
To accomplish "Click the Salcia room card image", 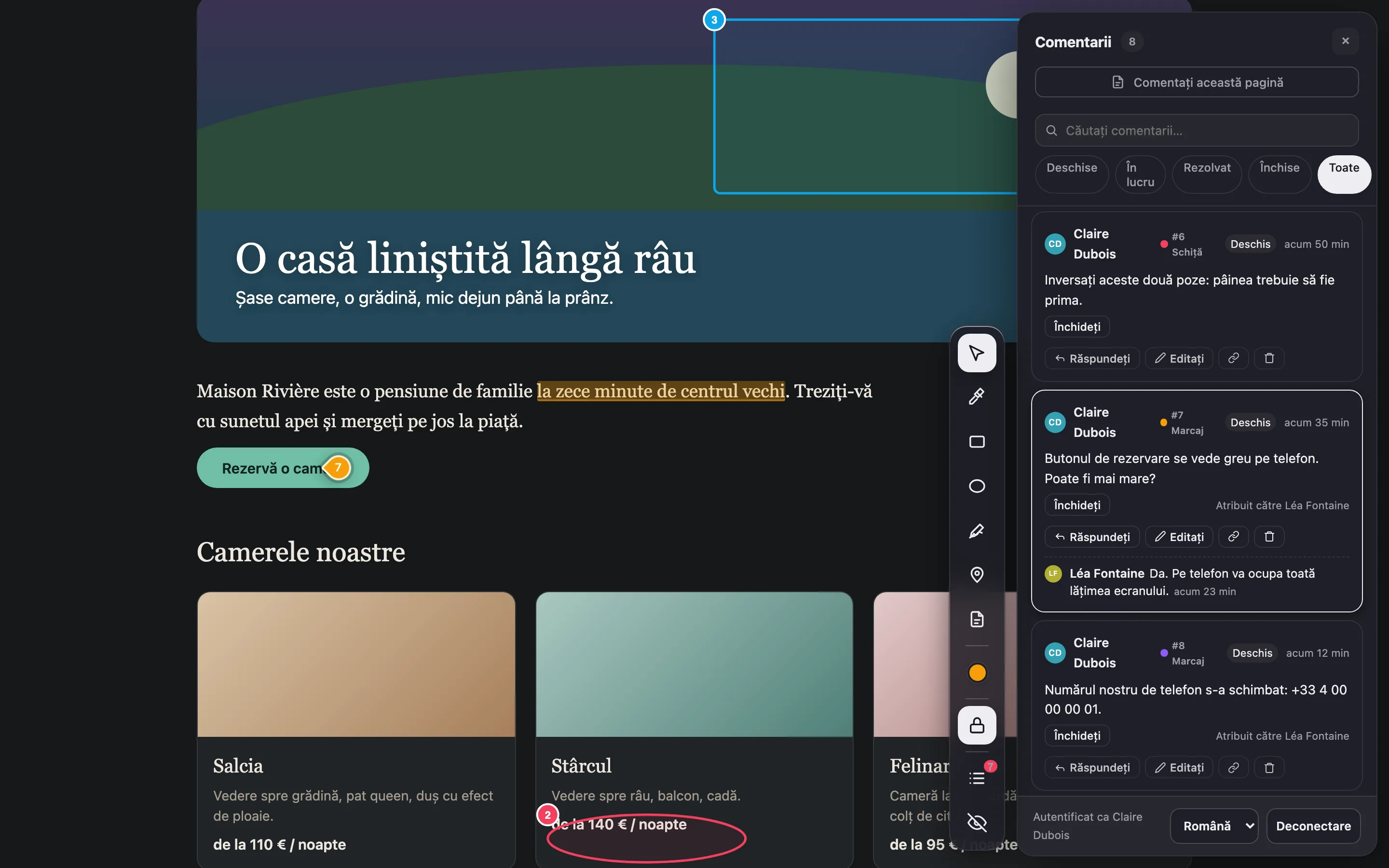I will click(356, 664).
